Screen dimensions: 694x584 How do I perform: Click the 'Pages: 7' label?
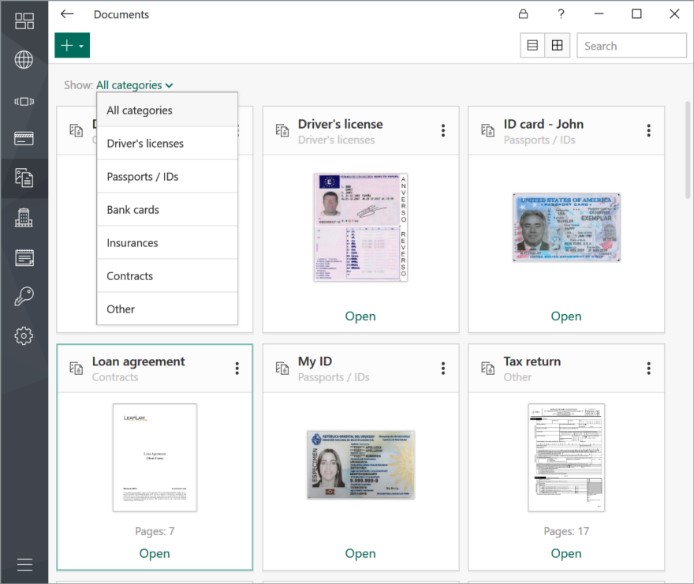click(154, 531)
